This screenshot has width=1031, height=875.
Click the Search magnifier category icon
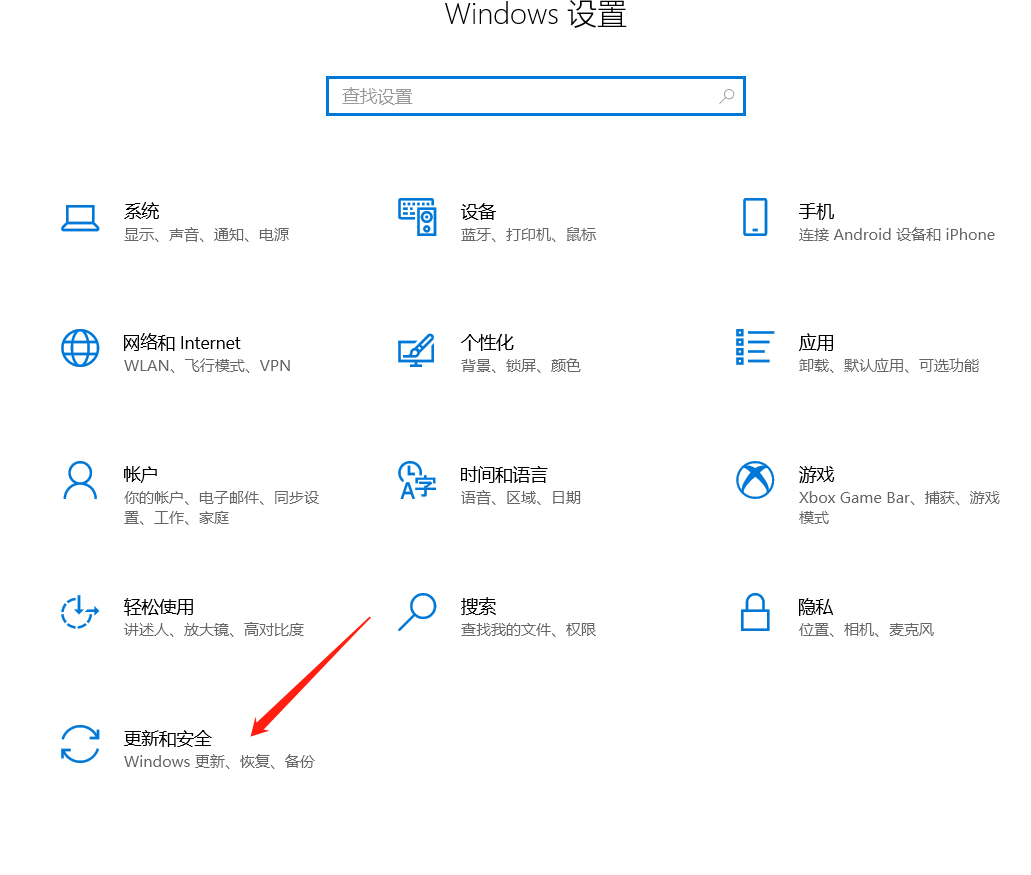[x=417, y=612]
